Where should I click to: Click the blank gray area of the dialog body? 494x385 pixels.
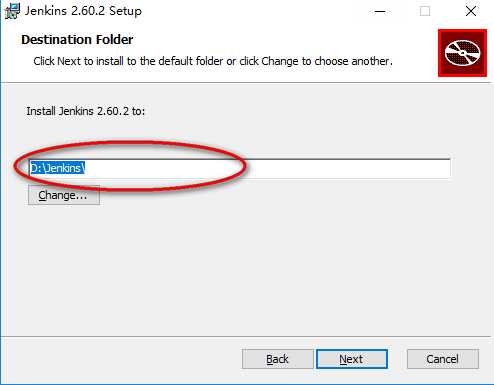pos(247,267)
